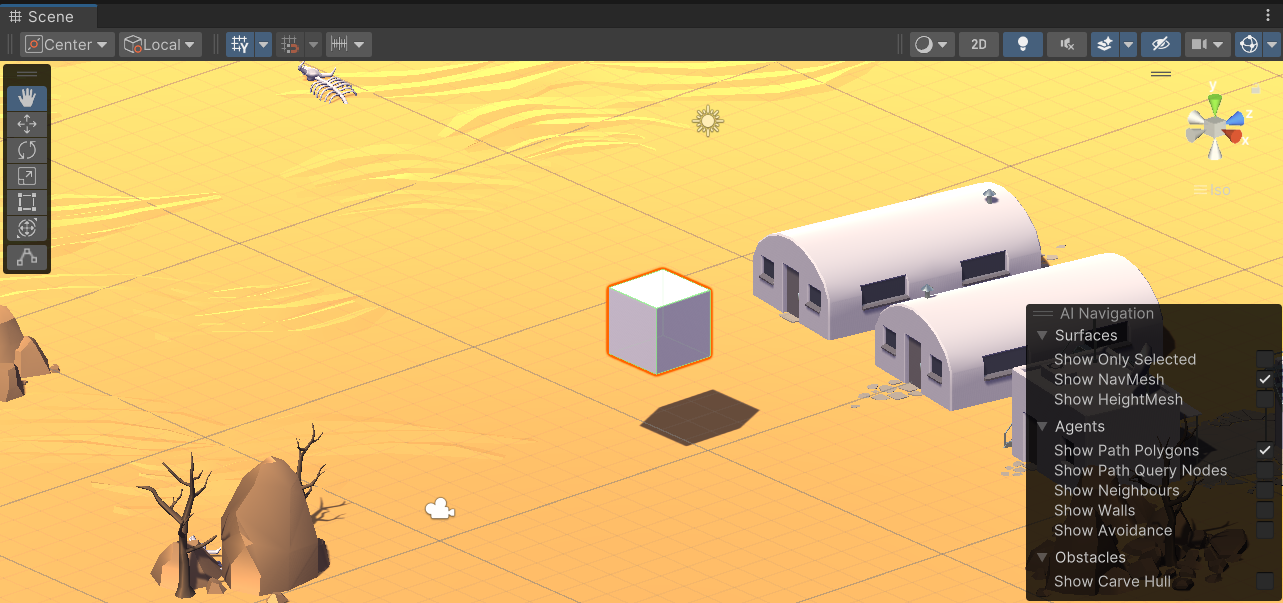Select the Scale tool
1283x603 pixels.
pyautogui.click(x=27, y=176)
